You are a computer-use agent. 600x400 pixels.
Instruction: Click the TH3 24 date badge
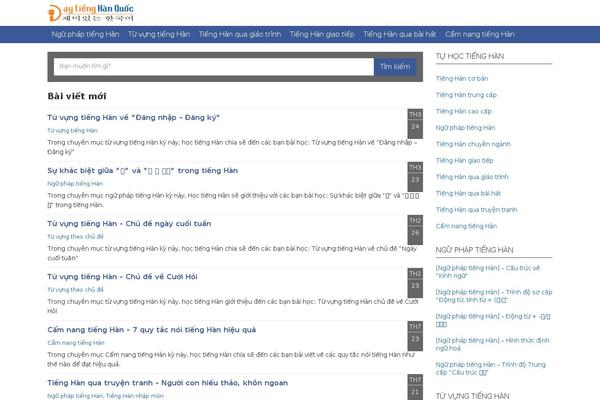tap(415, 124)
